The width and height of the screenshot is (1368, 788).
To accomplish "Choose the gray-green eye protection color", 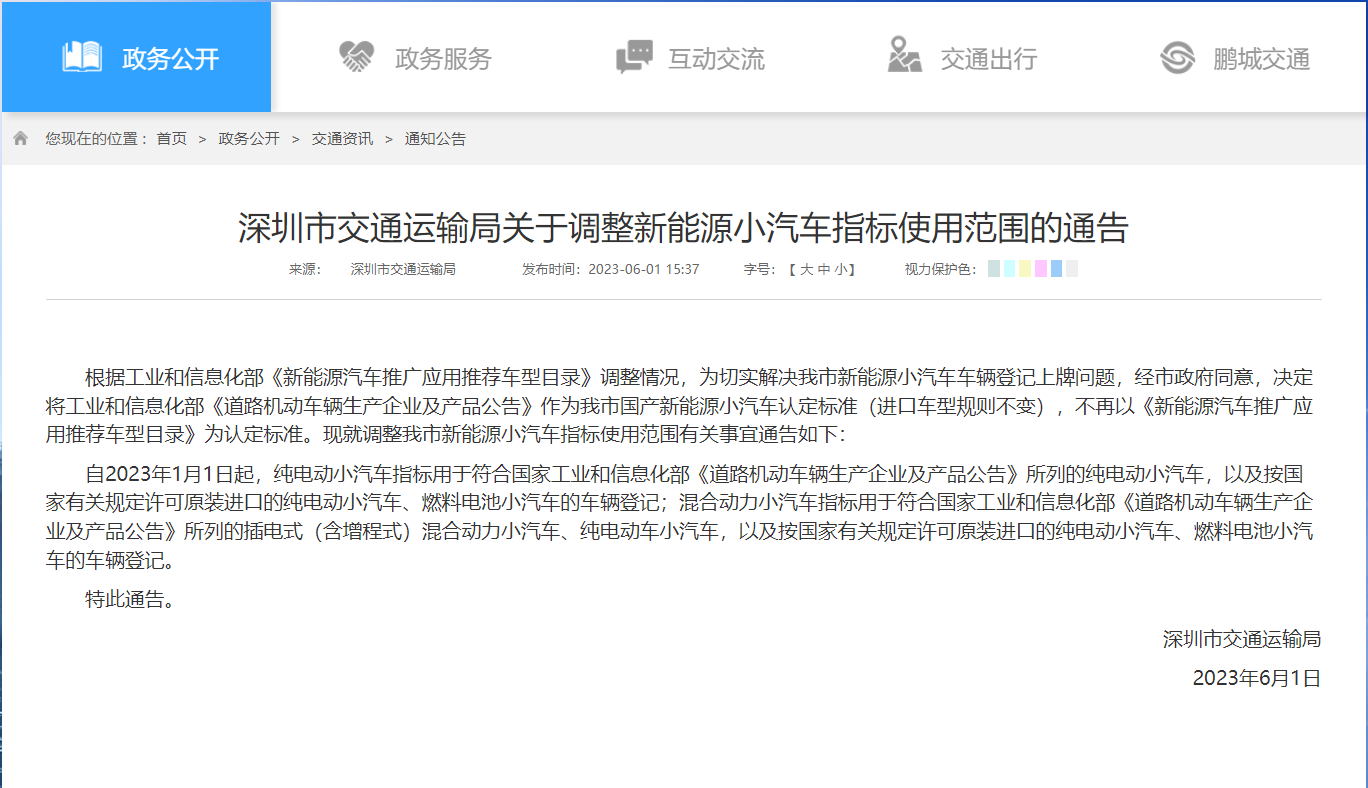I will tap(993, 269).
